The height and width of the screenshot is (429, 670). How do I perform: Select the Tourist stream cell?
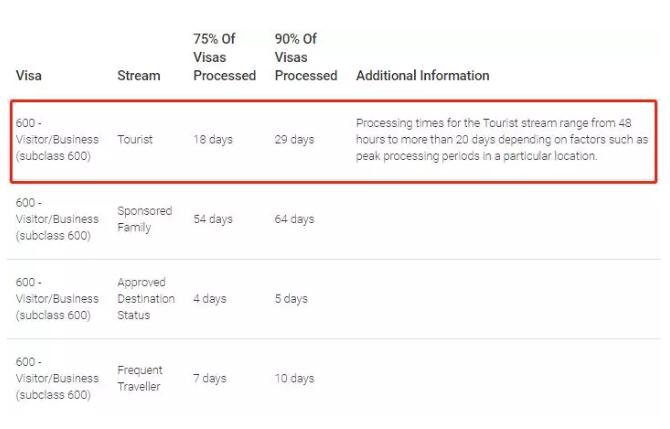135,139
